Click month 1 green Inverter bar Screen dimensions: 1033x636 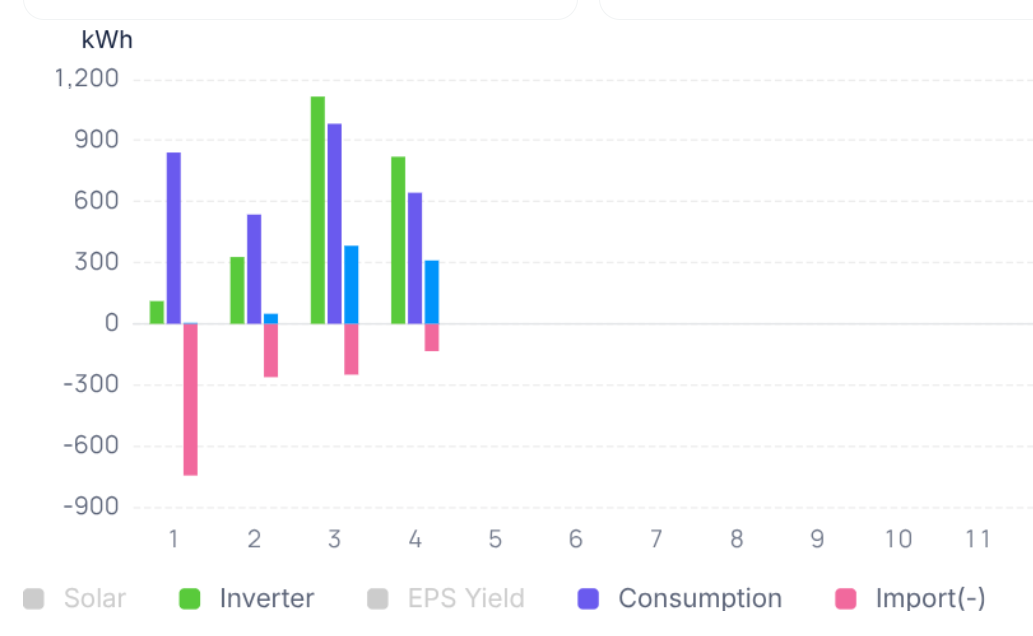click(157, 312)
